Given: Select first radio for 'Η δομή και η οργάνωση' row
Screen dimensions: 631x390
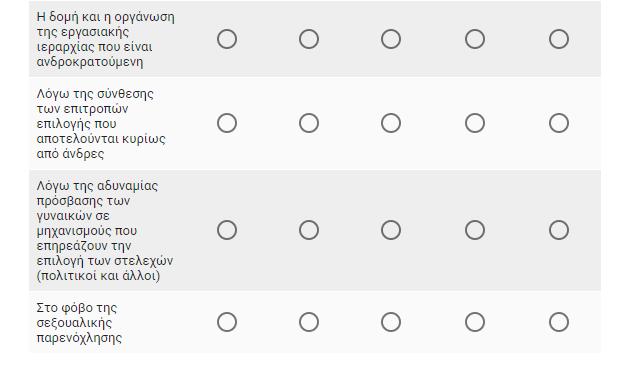Looking at the screenshot, I should [227, 39].
